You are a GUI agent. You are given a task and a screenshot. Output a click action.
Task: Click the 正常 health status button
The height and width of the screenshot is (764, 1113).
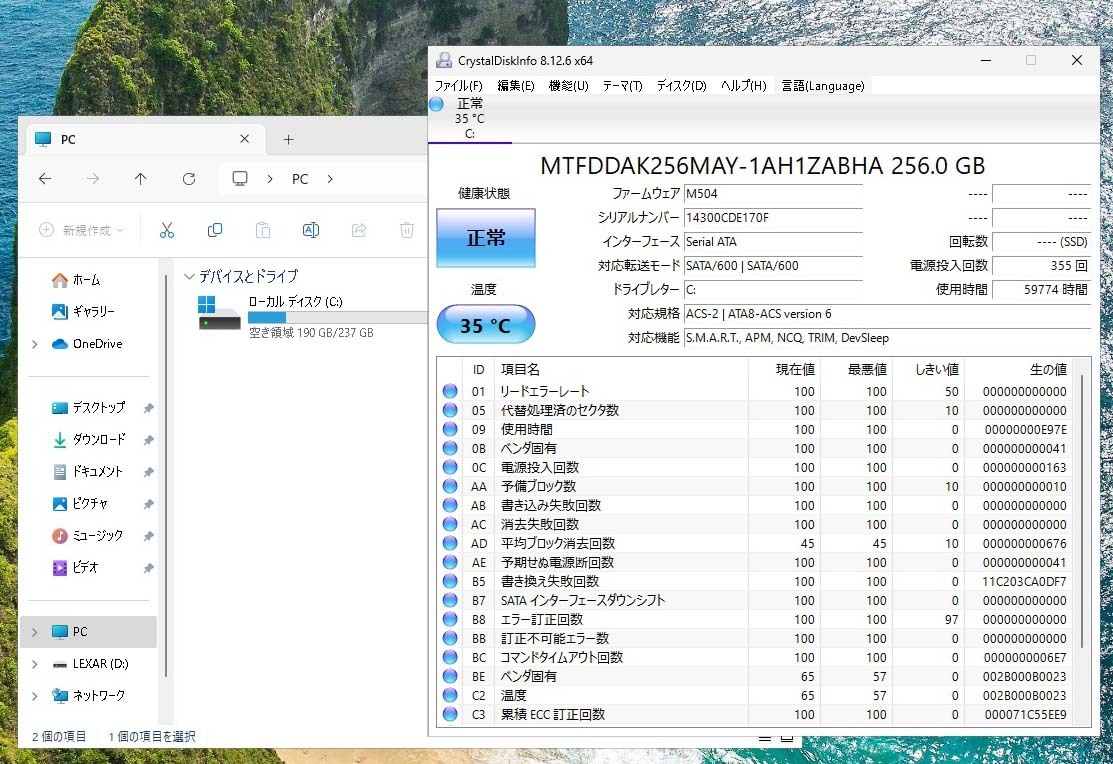486,238
